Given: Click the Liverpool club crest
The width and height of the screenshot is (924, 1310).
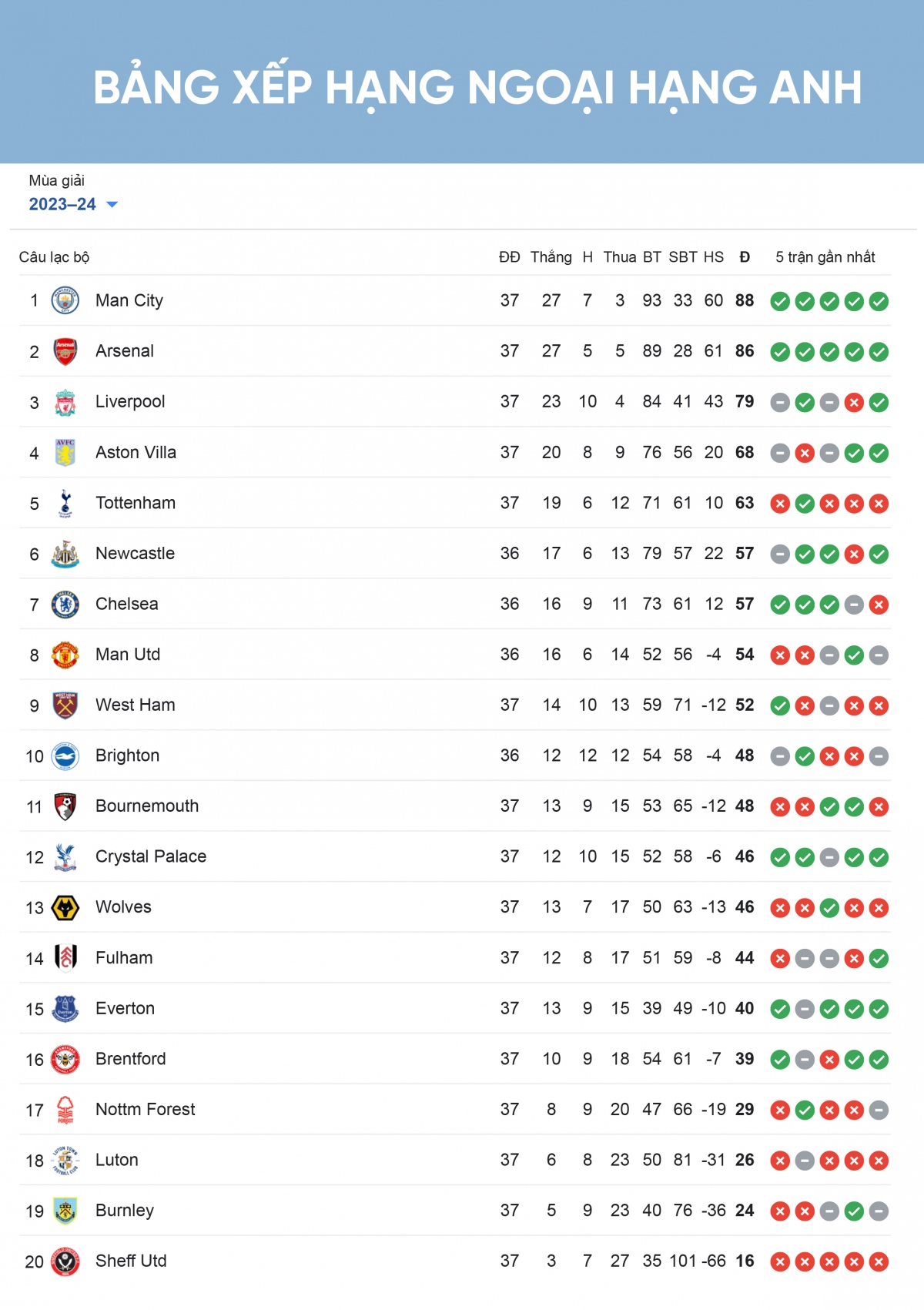Looking at the screenshot, I should click(x=65, y=402).
